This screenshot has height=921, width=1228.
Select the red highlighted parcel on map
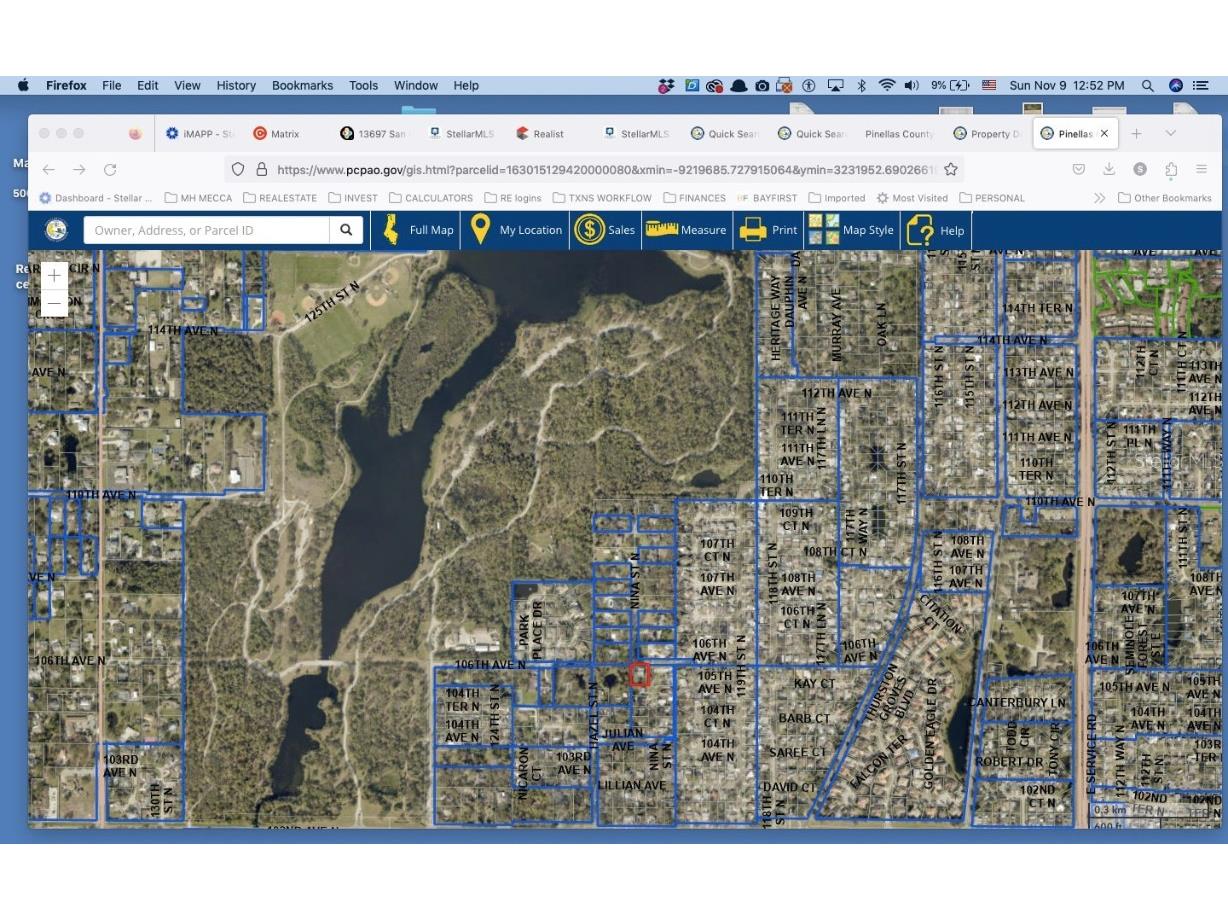tap(640, 675)
